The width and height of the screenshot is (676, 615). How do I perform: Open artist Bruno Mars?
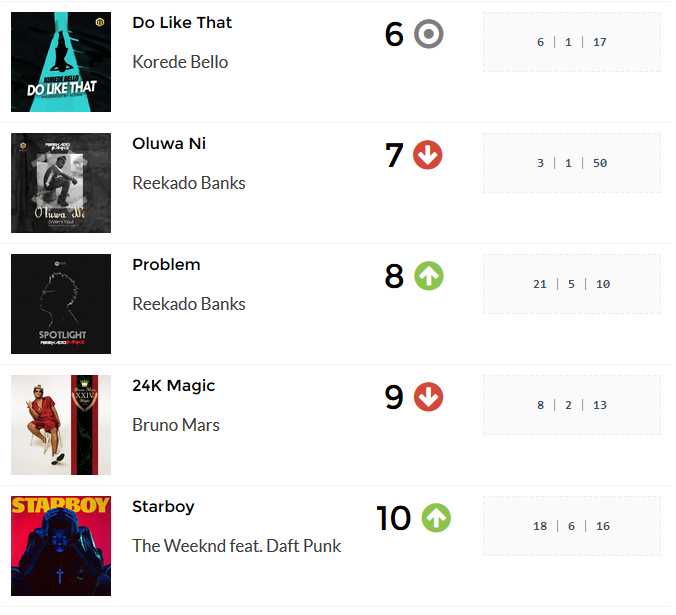coord(176,425)
